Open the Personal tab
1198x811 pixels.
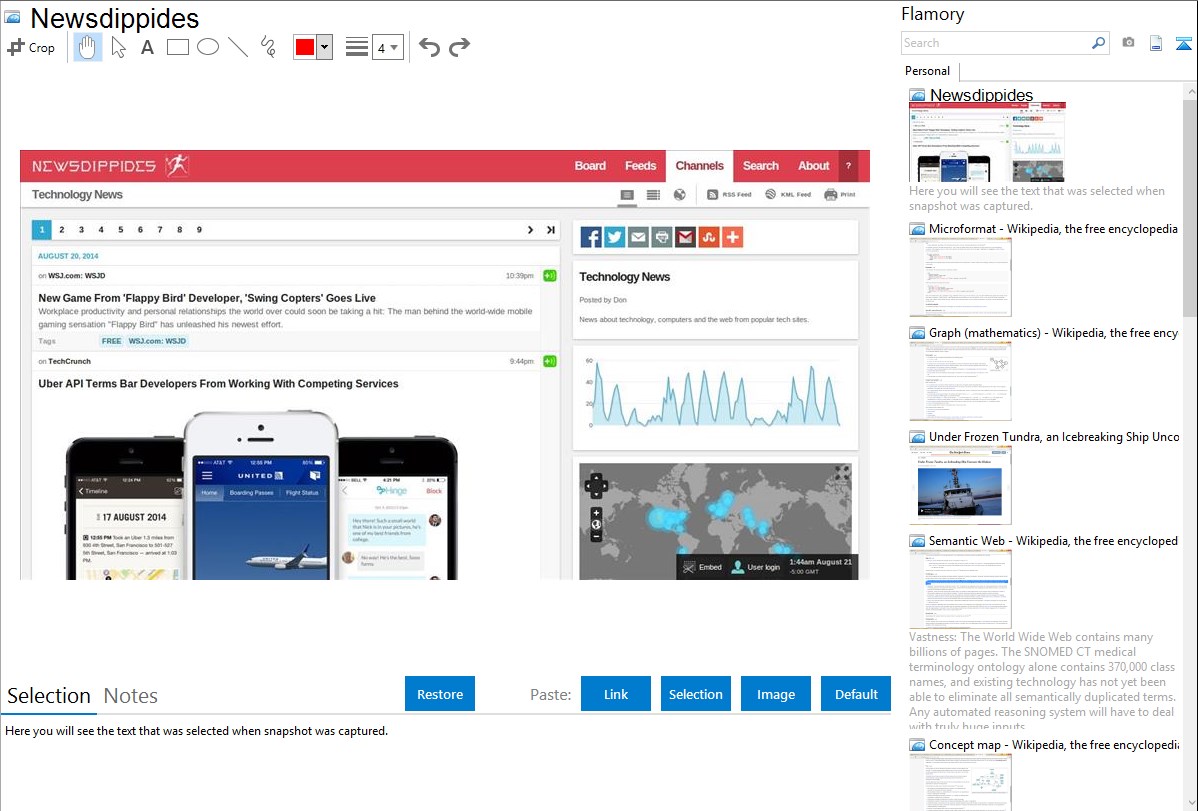coord(928,70)
